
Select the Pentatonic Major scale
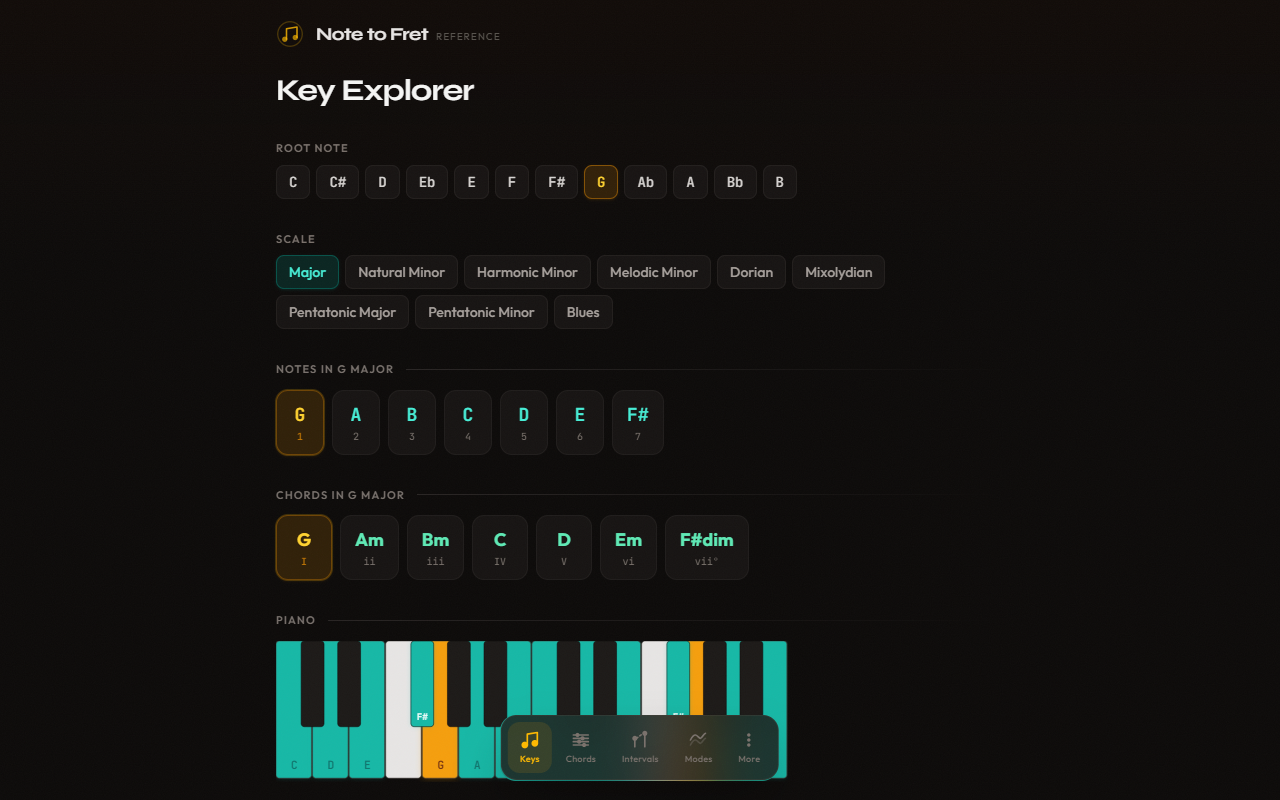[342, 312]
